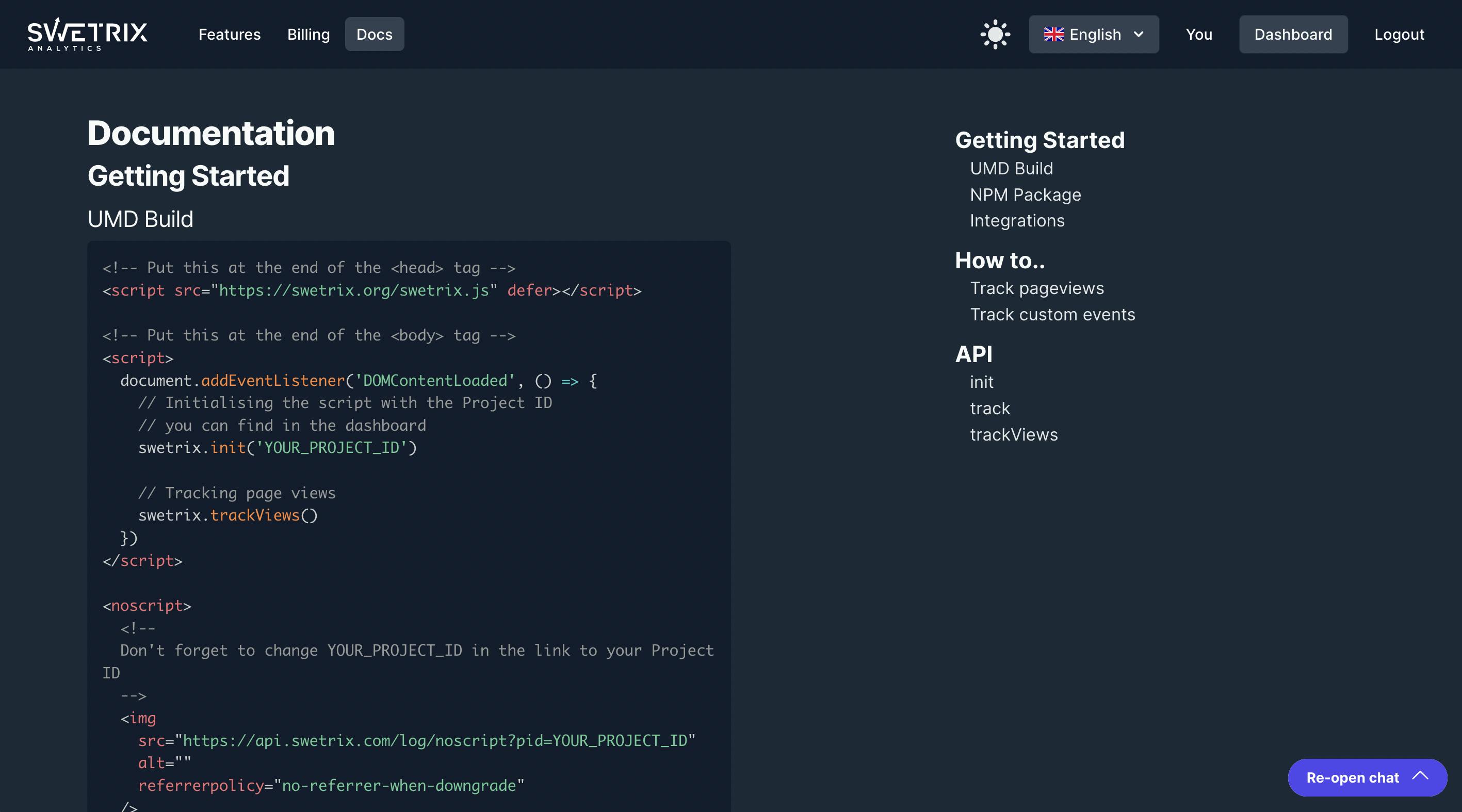Image resolution: width=1462 pixels, height=812 pixels.
Task: Jump to How to.. section
Action: (1000, 261)
